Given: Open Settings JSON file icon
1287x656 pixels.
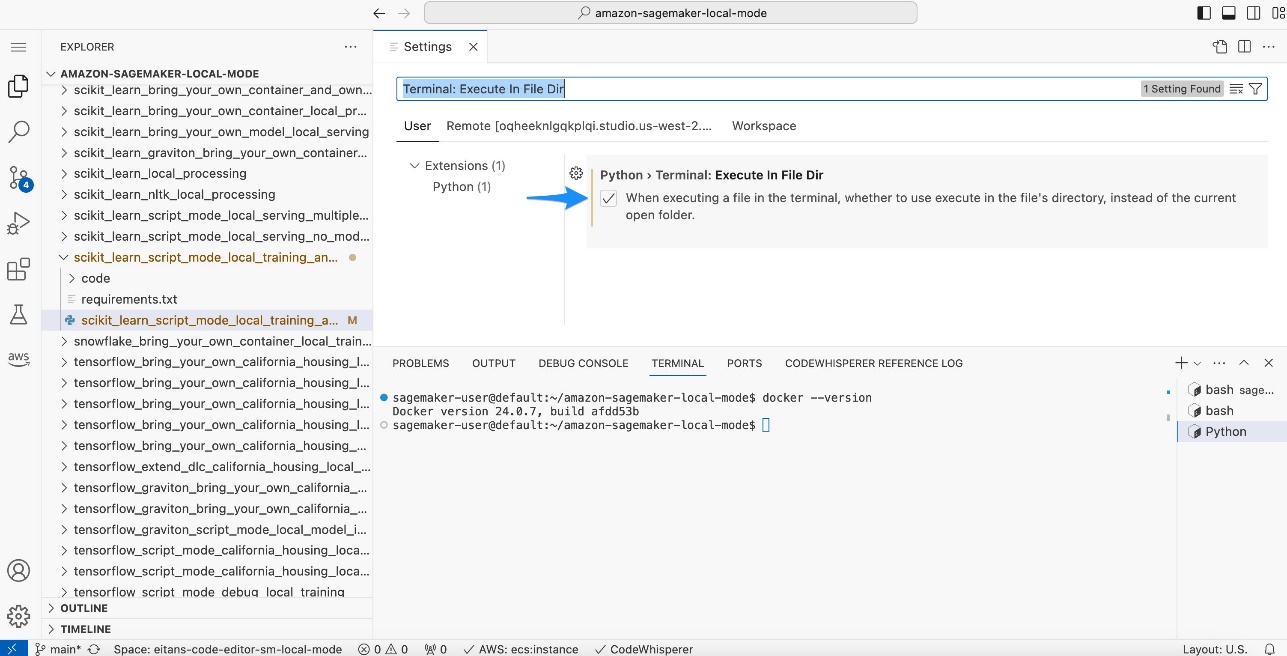Looking at the screenshot, I should coord(1220,46).
